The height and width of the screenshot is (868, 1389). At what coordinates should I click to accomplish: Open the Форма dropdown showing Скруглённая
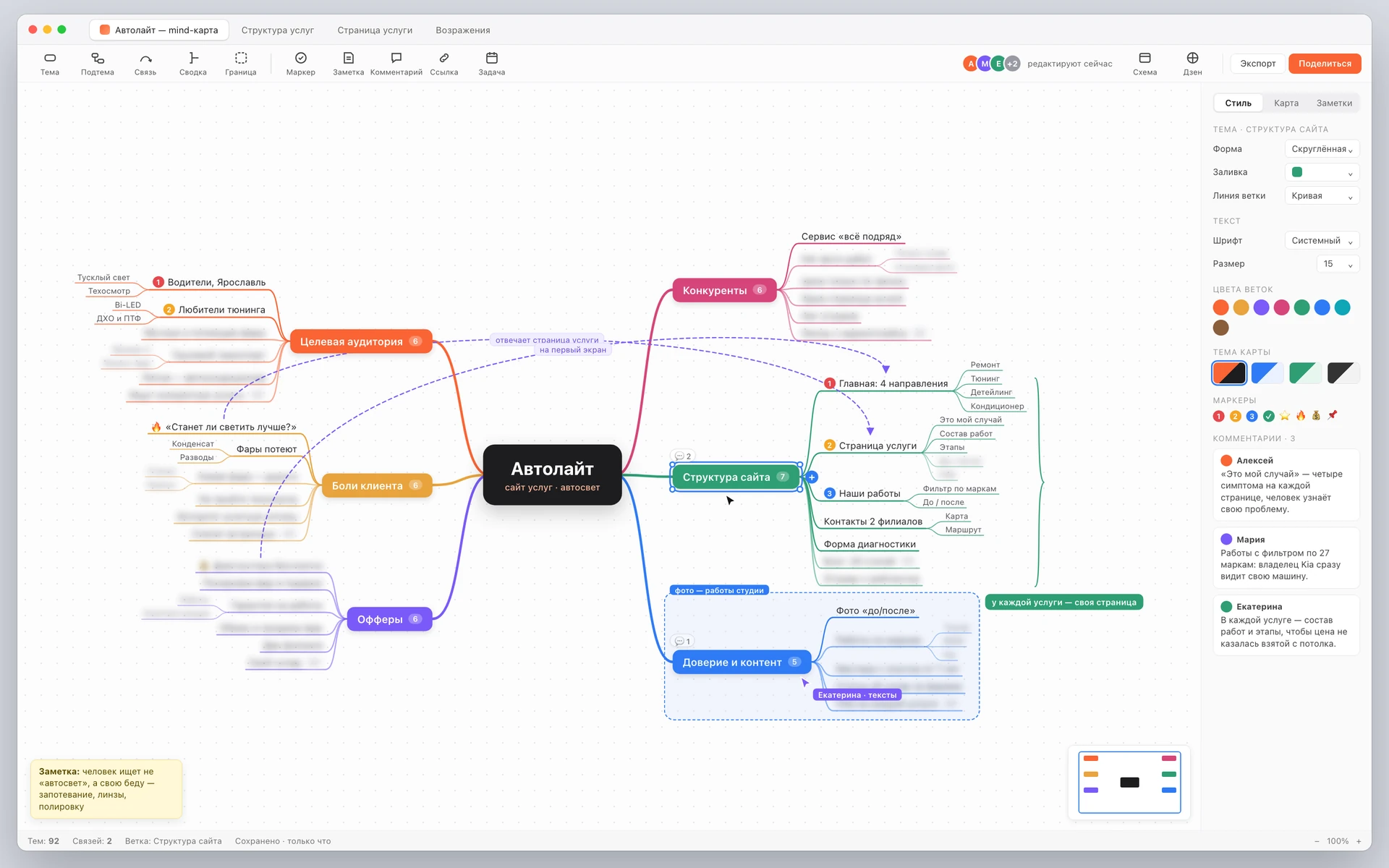pos(1322,149)
